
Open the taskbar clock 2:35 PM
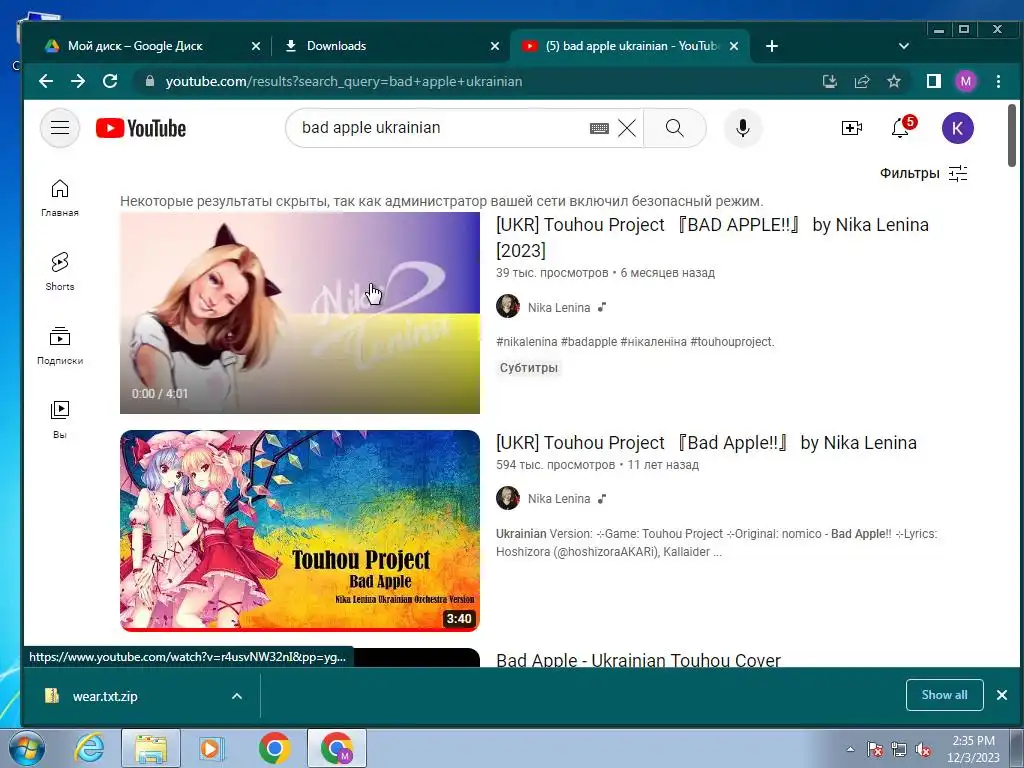point(973,749)
